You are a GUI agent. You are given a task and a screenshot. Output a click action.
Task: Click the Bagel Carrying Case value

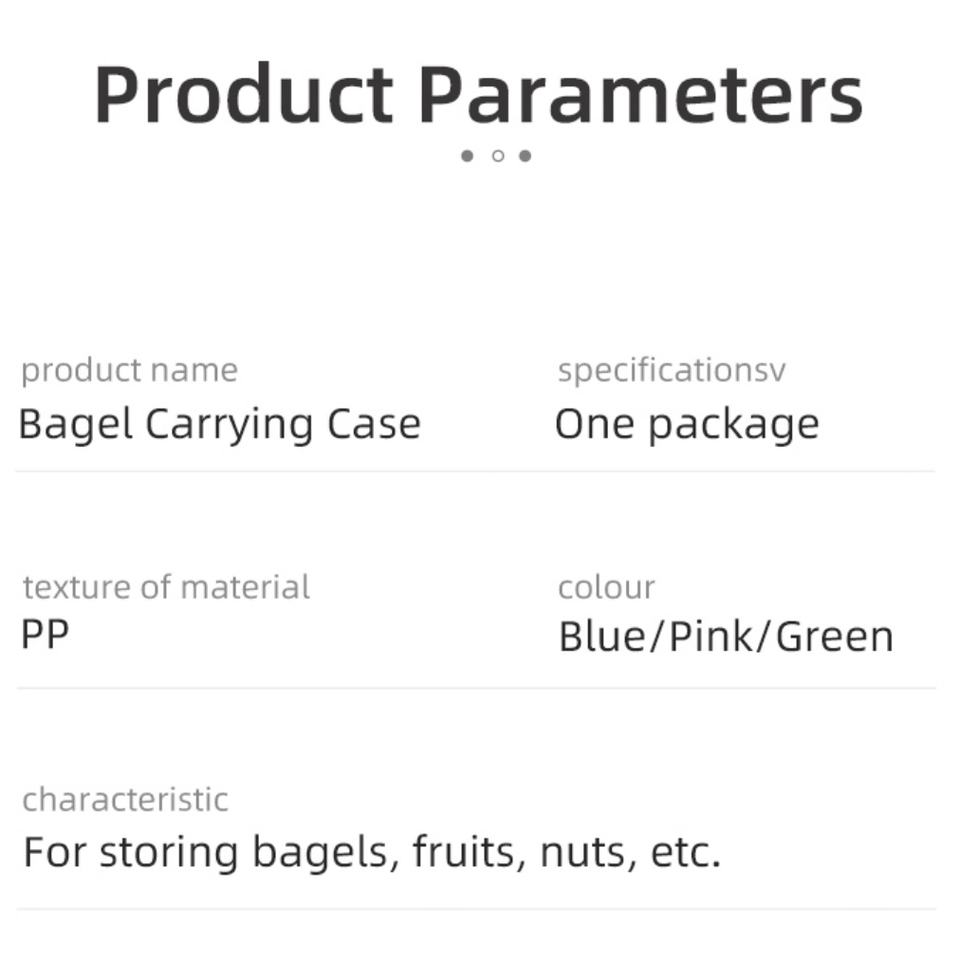pos(220,425)
